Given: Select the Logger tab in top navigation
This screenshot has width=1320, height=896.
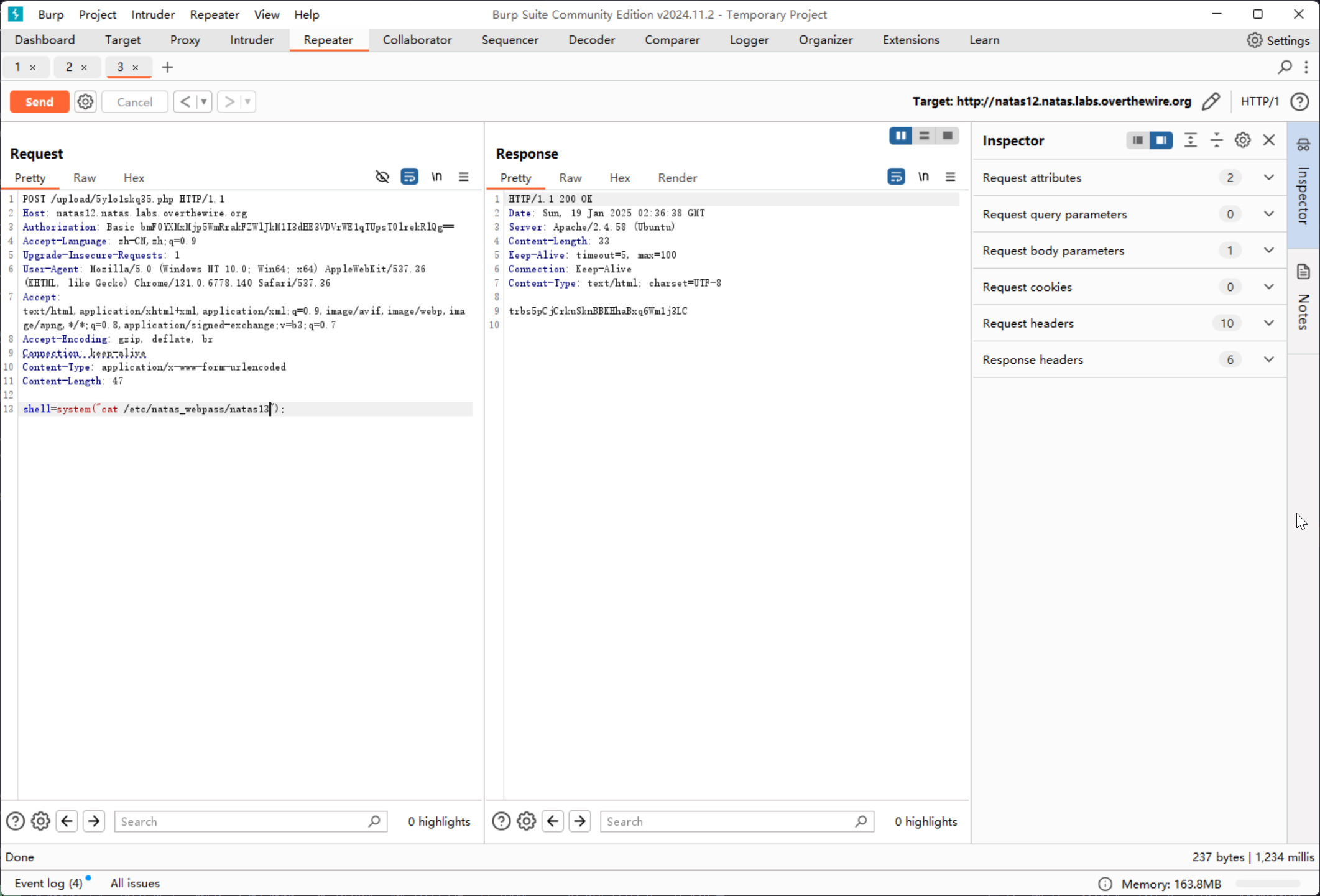Looking at the screenshot, I should [749, 40].
